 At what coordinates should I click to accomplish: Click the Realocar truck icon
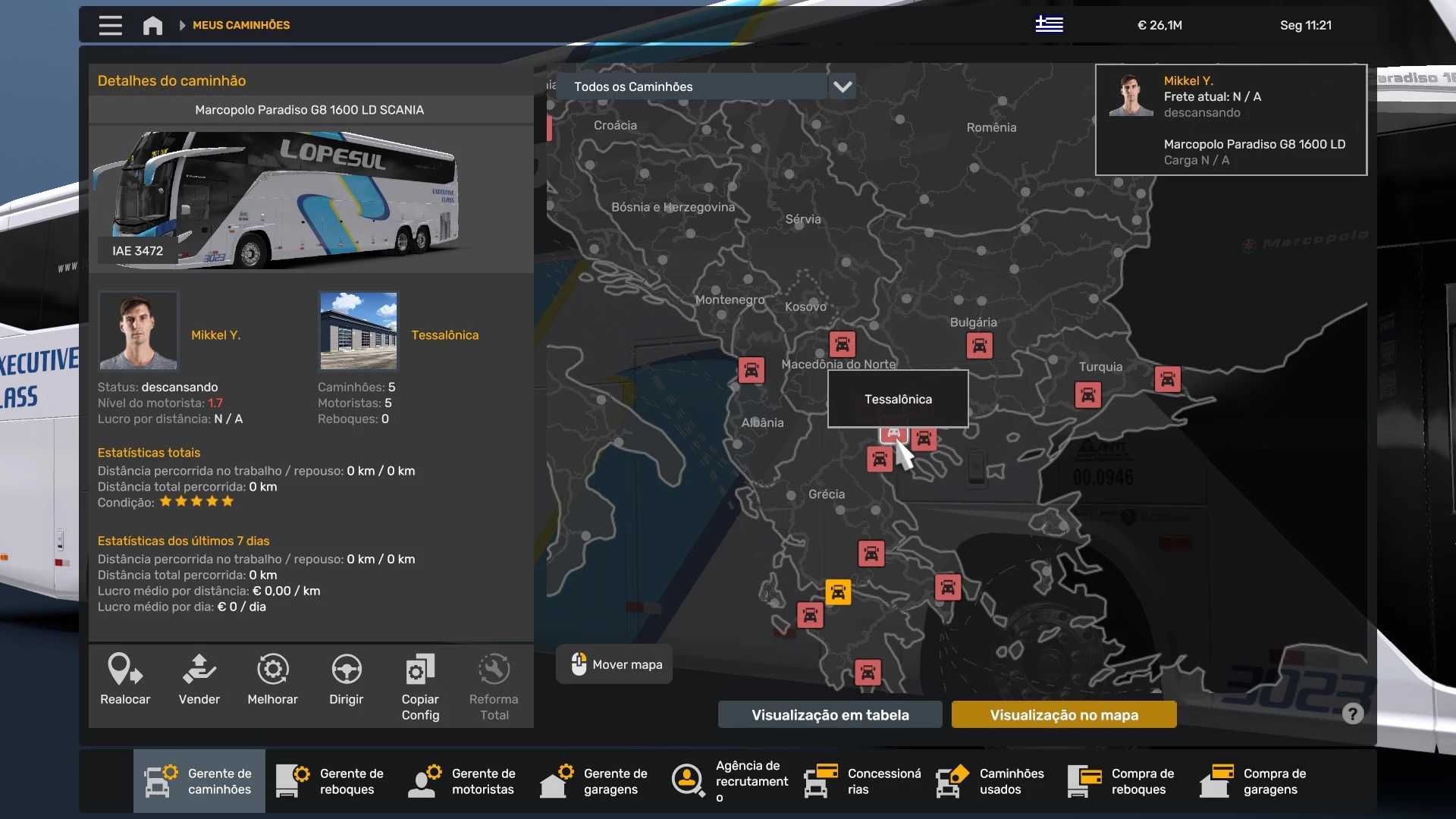click(125, 670)
